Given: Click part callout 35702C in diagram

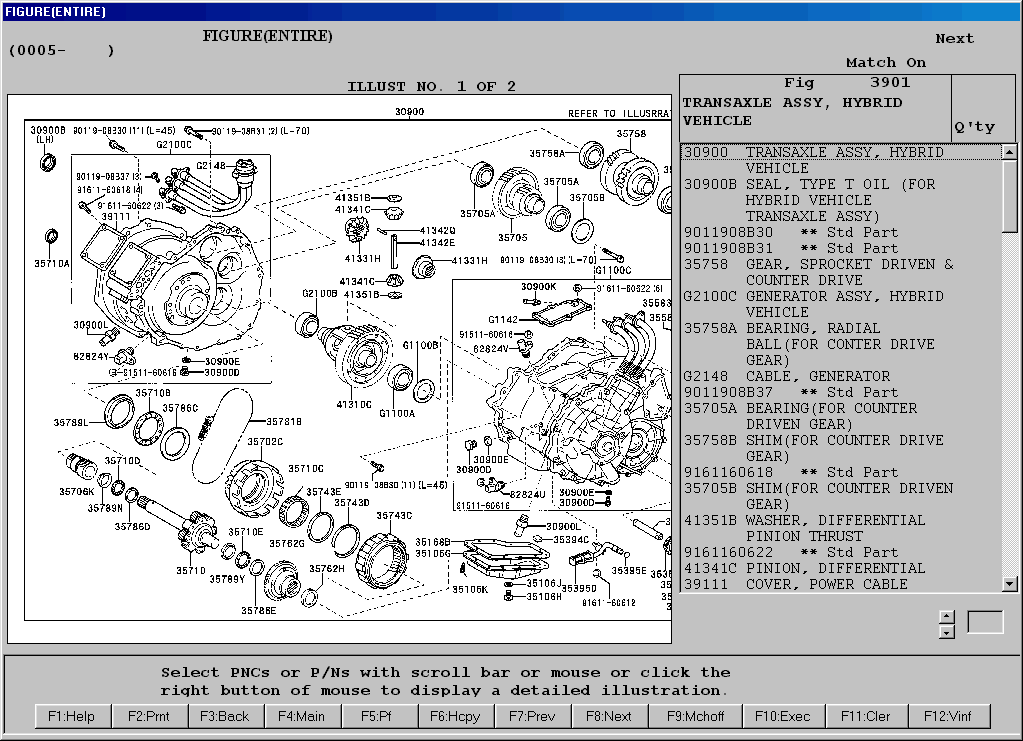Looking at the screenshot, I should click(x=265, y=442).
